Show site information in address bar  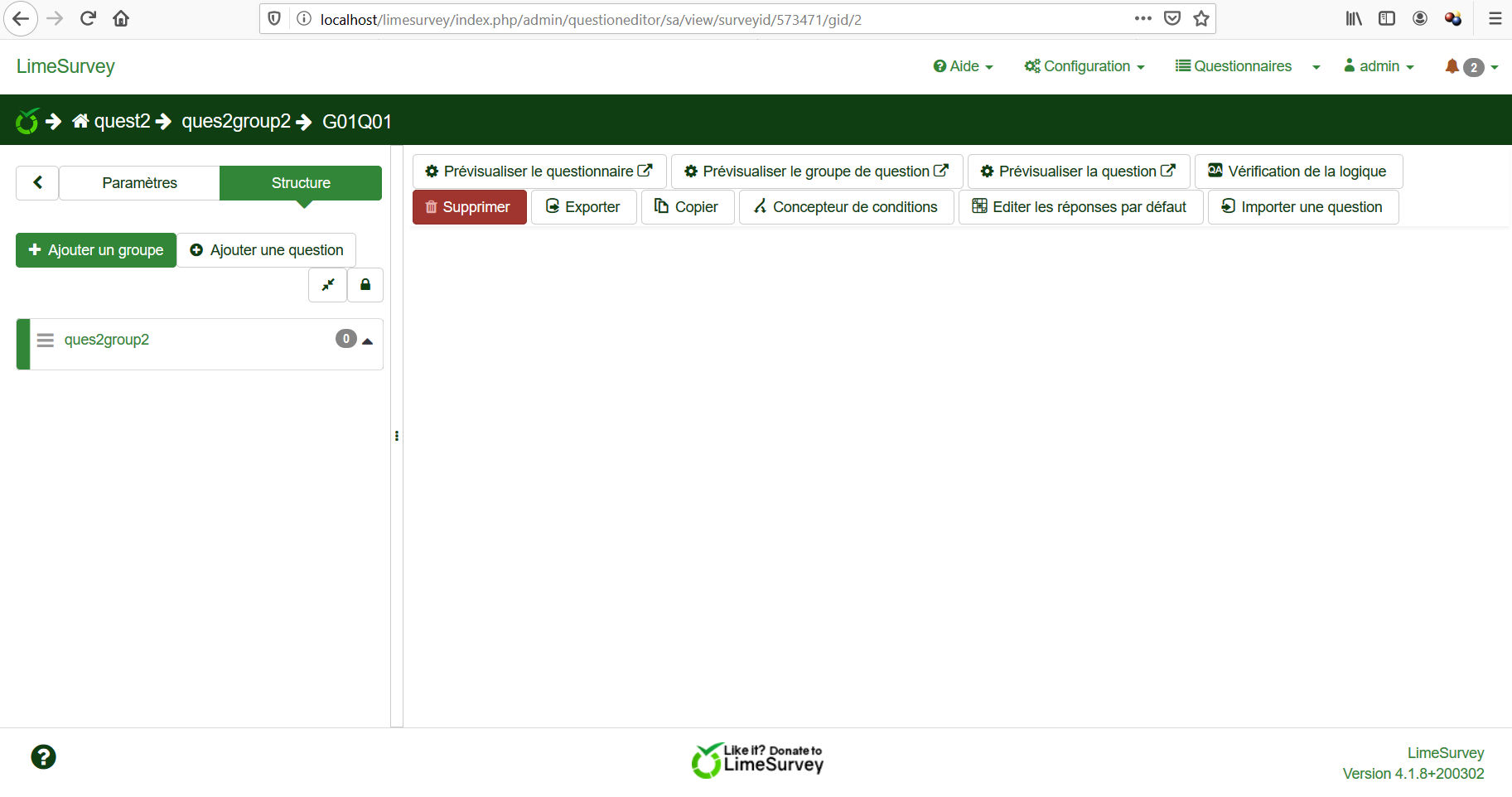point(304,19)
